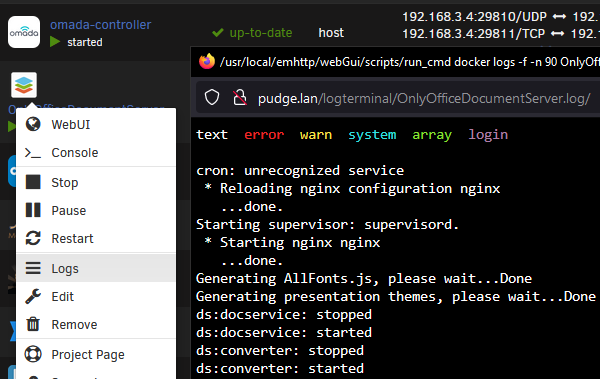
Task: Click the crossed-out padlock insecure connection icon
Action: pos(240,98)
